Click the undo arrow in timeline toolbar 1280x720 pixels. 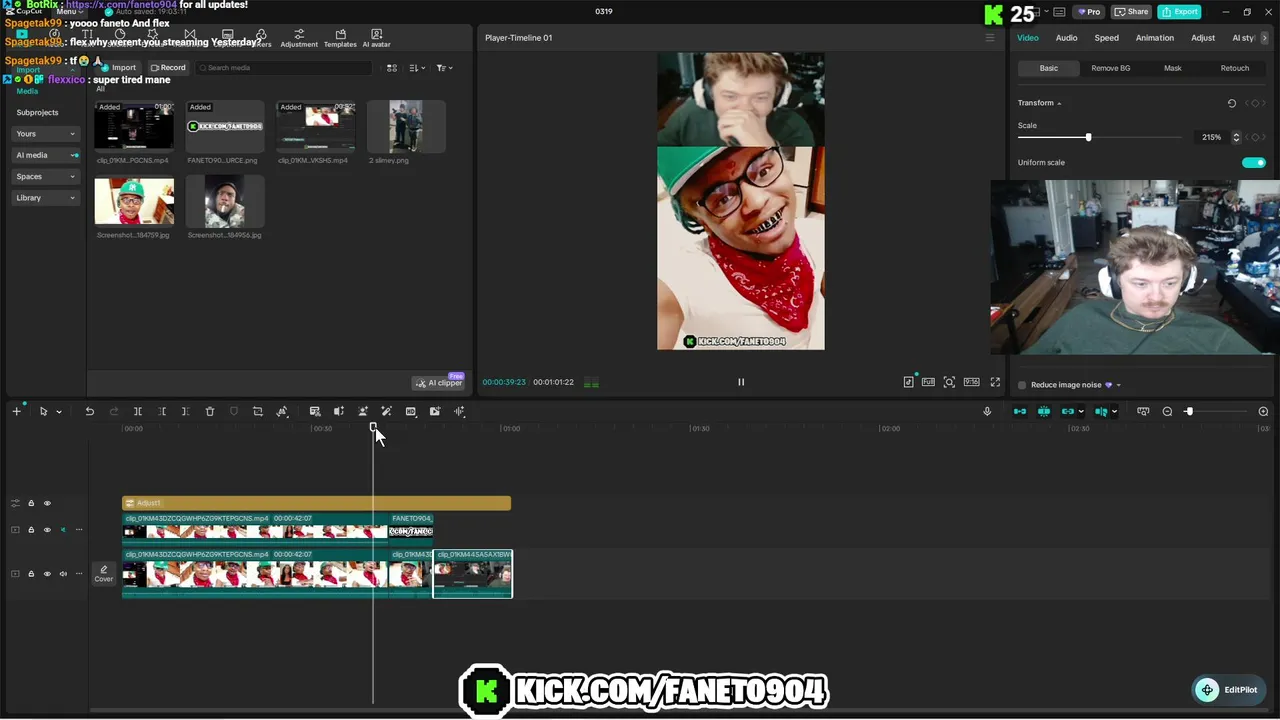(90, 411)
